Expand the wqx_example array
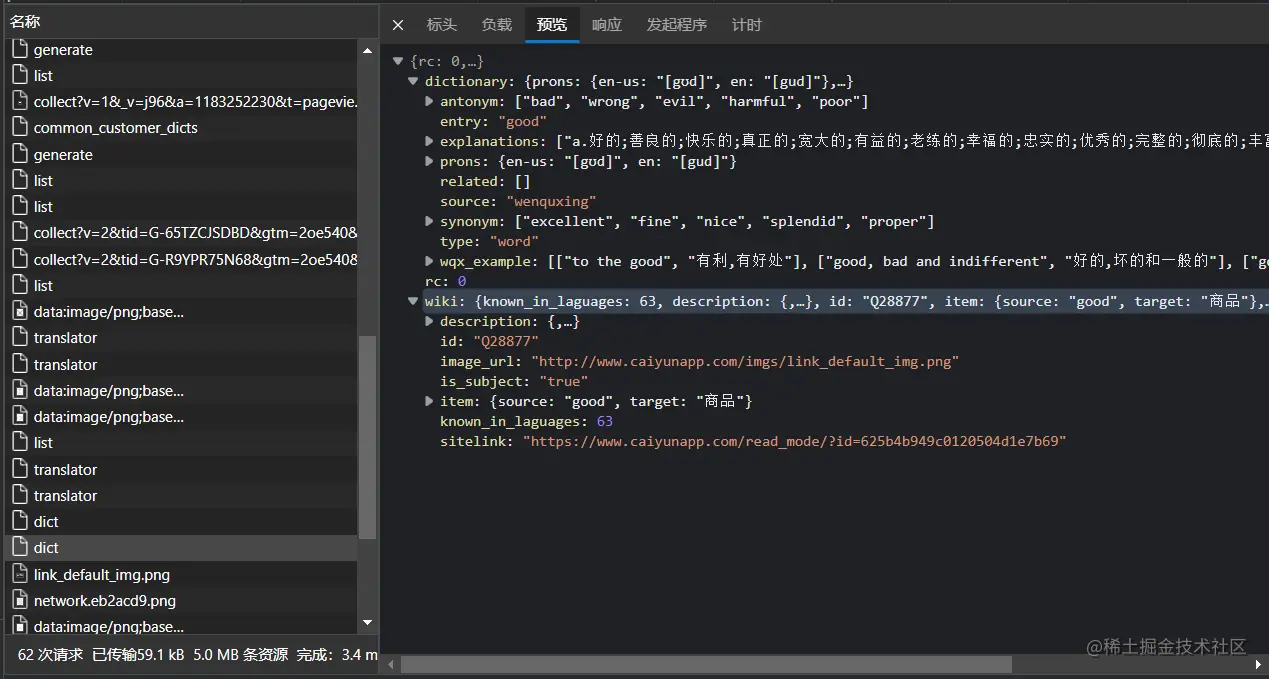 coord(429,261)
